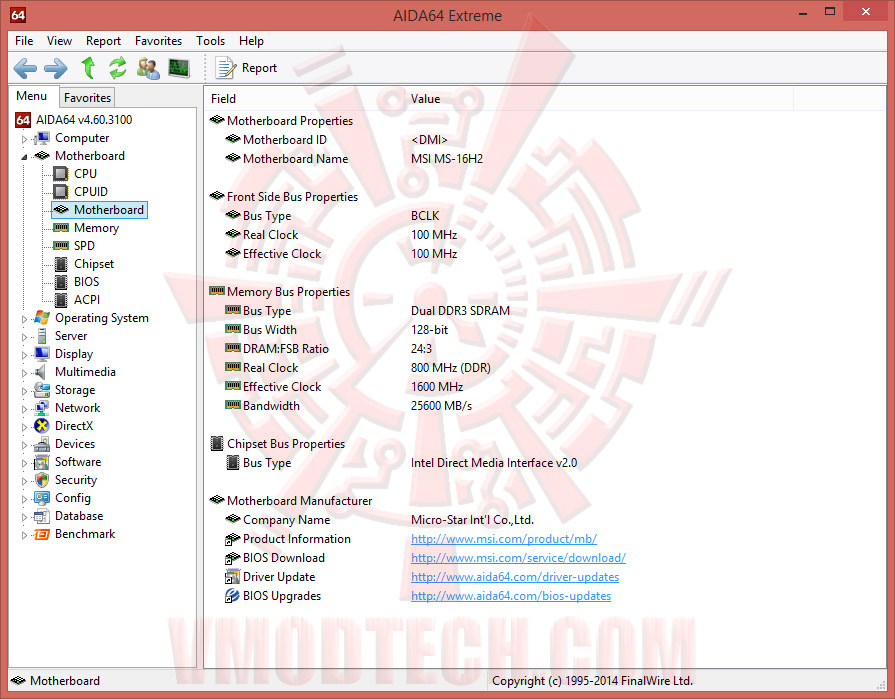
Task: Expand the Computer tree node
Action: (24, 139)
